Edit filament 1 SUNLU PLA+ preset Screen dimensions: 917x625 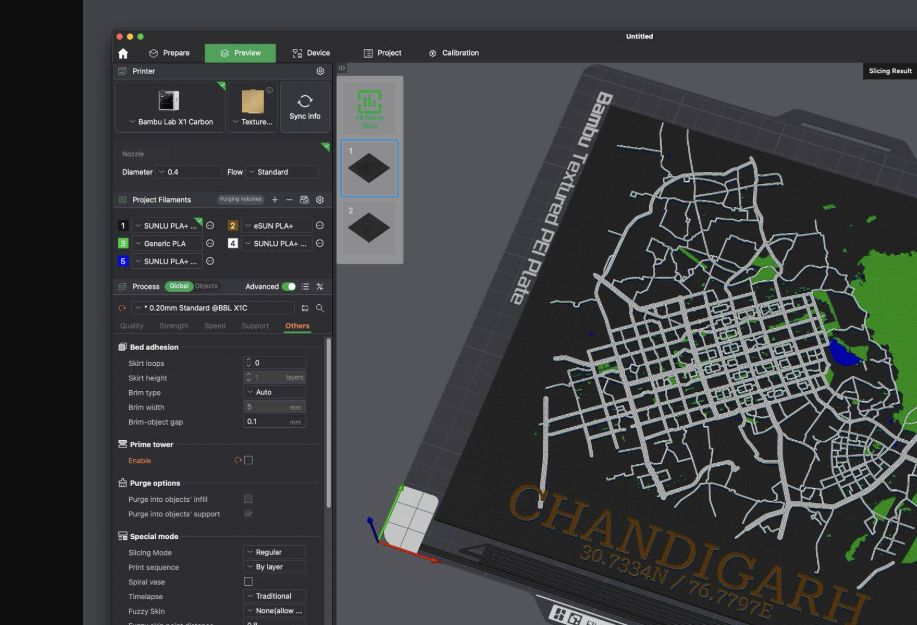pyautogui.click(x=210, y=226)
